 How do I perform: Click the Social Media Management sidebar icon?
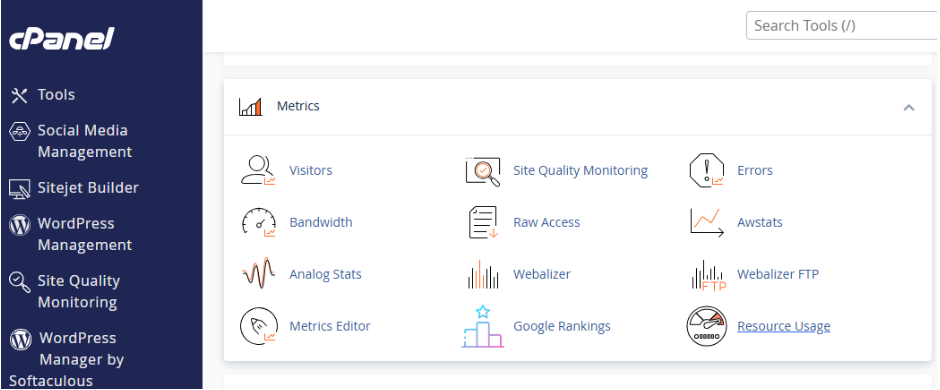pos(20,131)
